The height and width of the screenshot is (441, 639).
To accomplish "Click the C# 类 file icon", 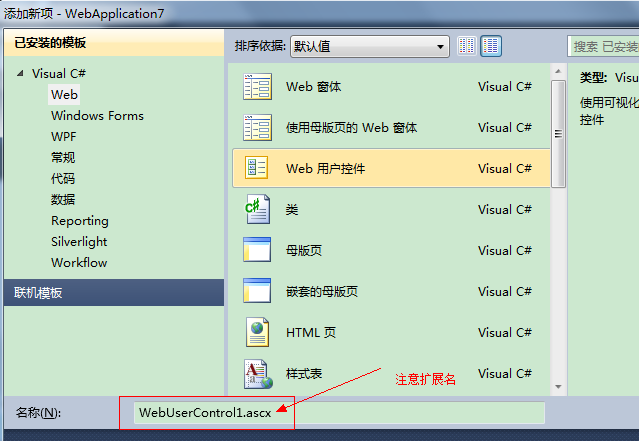I will [258, 209].
